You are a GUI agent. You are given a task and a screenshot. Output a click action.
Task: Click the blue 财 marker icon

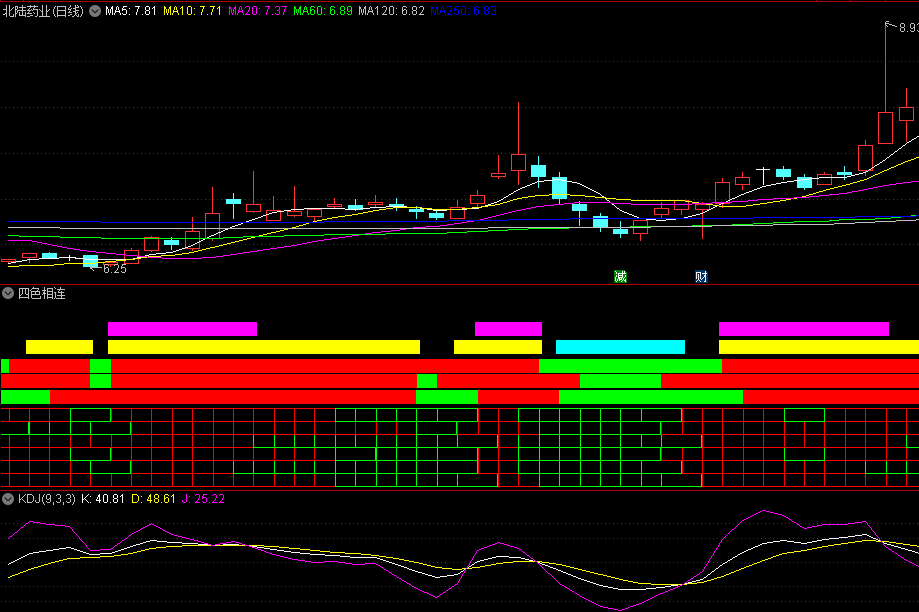pyautogui.click(x=701, y=276)
